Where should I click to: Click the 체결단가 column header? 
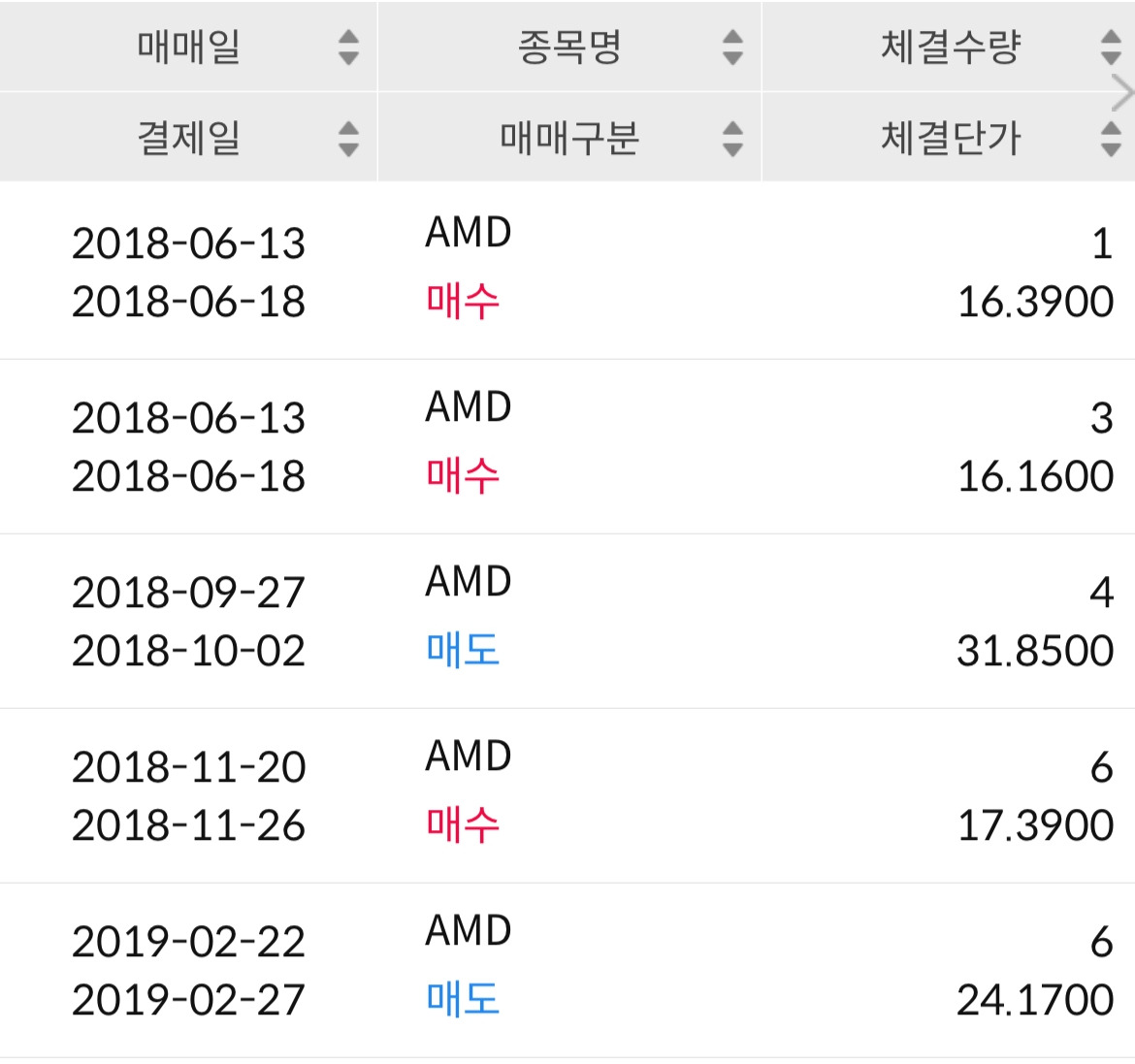pos(950,138)
